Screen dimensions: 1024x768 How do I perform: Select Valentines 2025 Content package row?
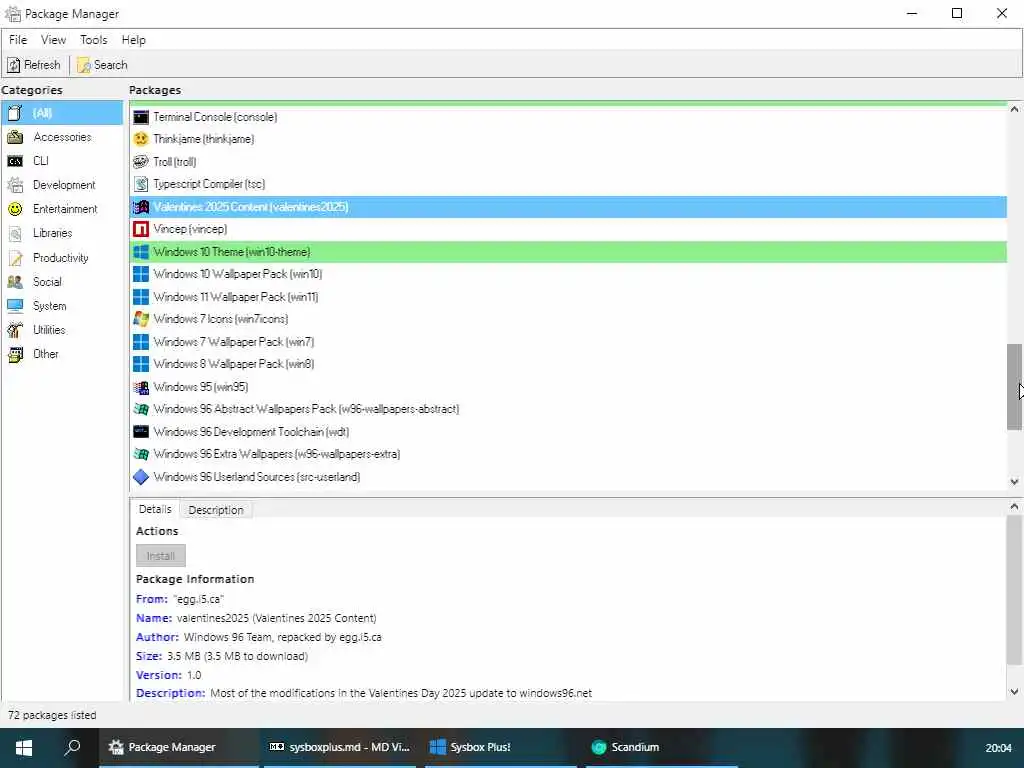coord(568,207)
